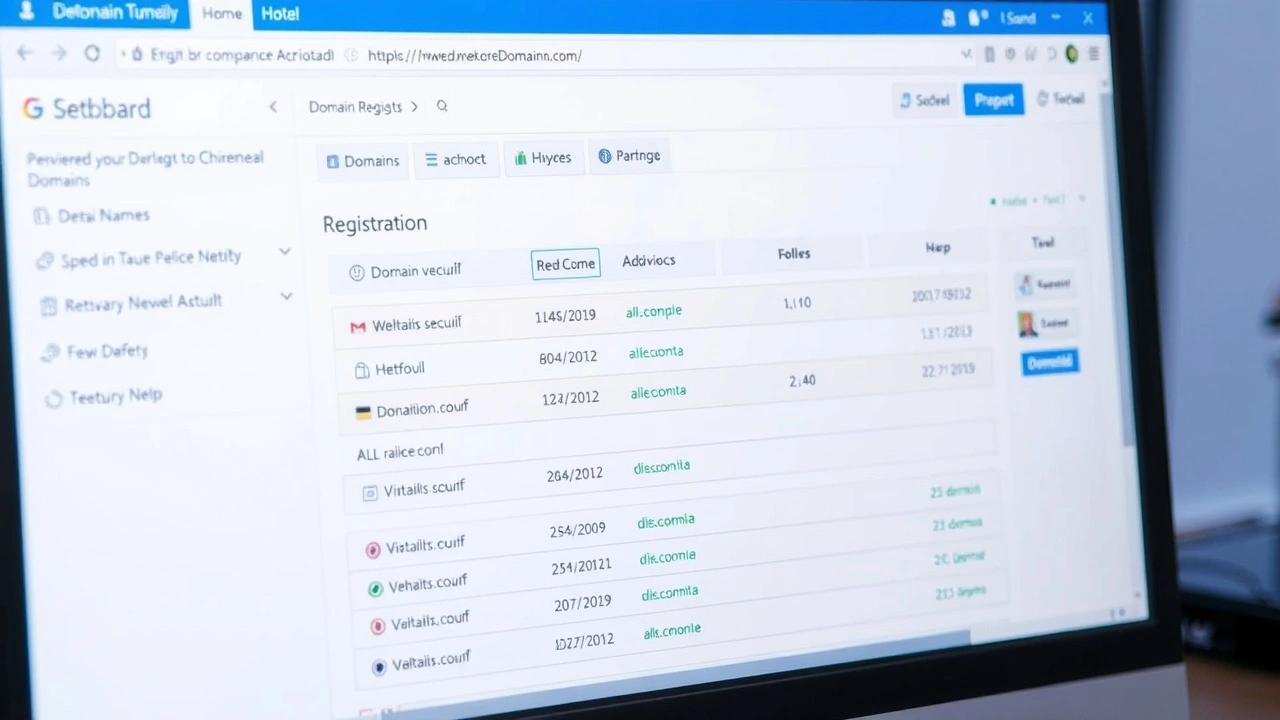Open the Hiyces tab
Screen dimensions: 1280x720
click(x=543, y=158)
